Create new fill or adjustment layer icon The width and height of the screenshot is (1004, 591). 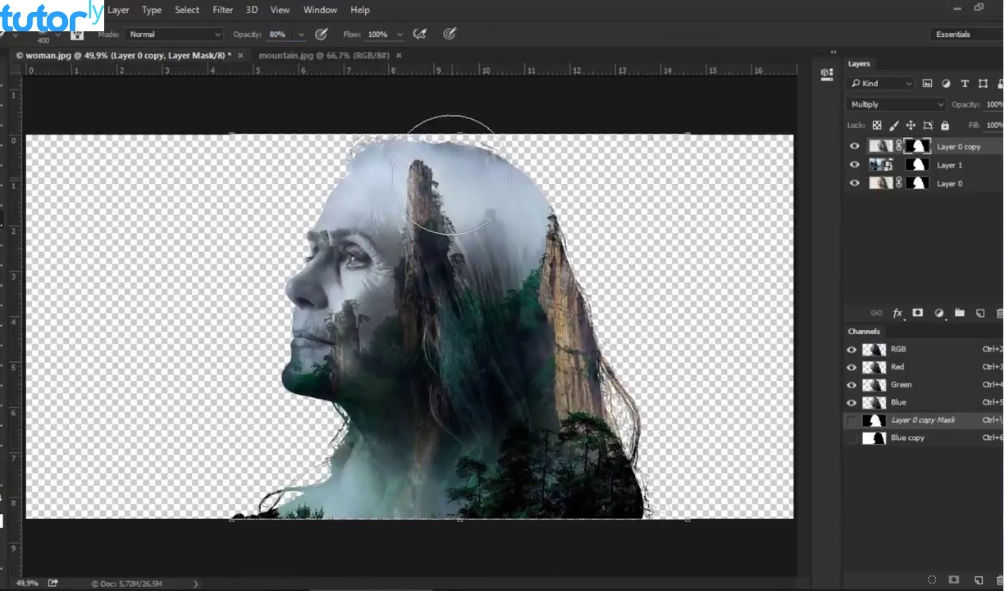pos(939,313)
